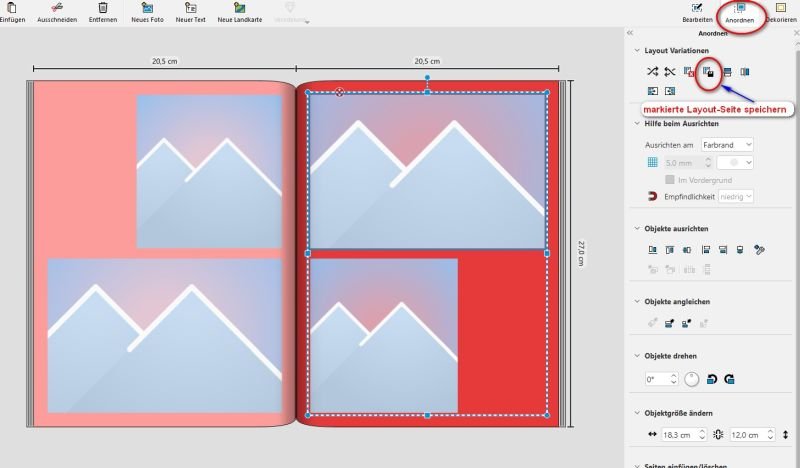The height and width of the screenshot is (468, 800).
Task: Click the wrench icon in Objekte ausrichten
Action: 759,250
